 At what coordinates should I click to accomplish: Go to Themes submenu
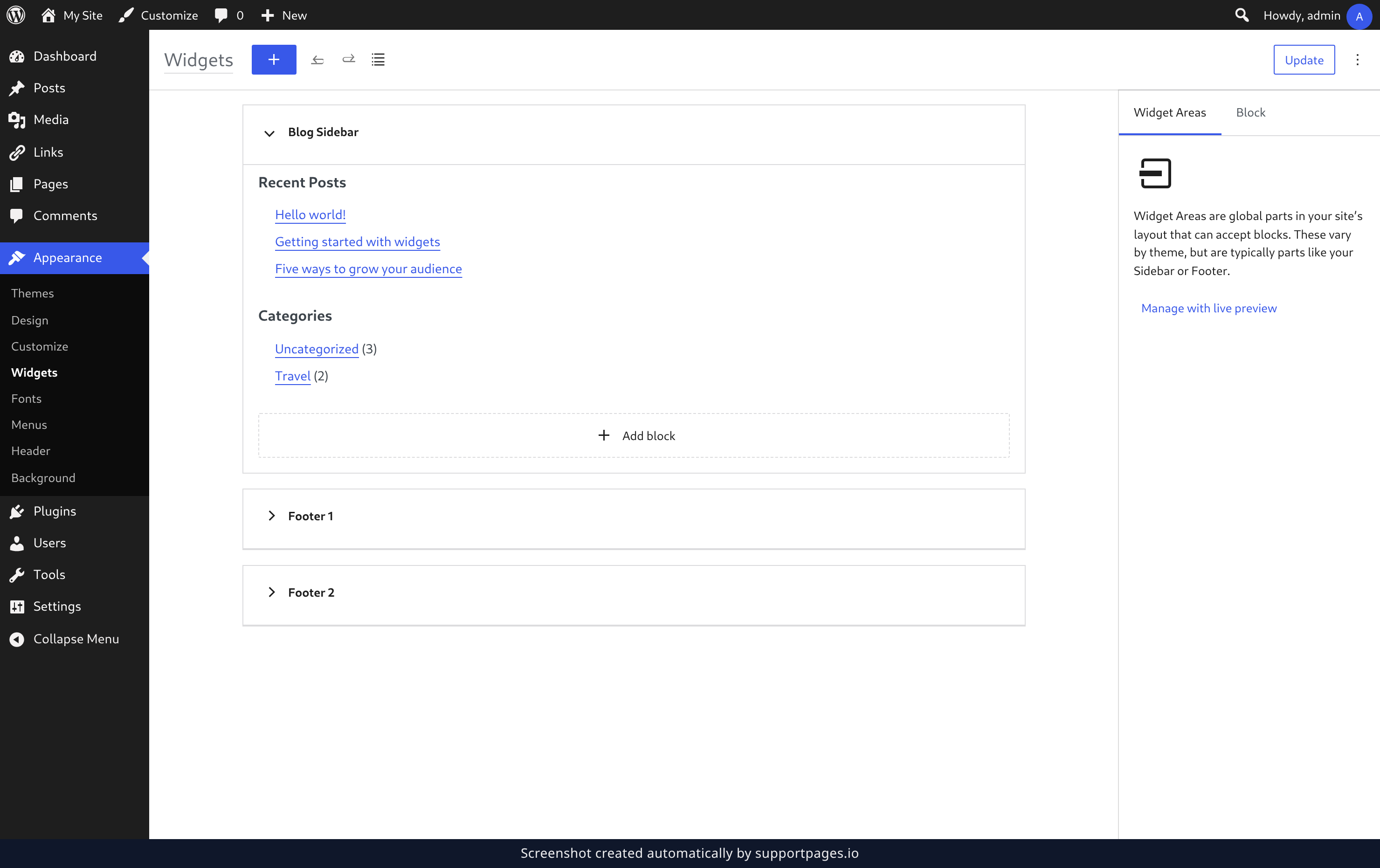click(x=33, y=293)
